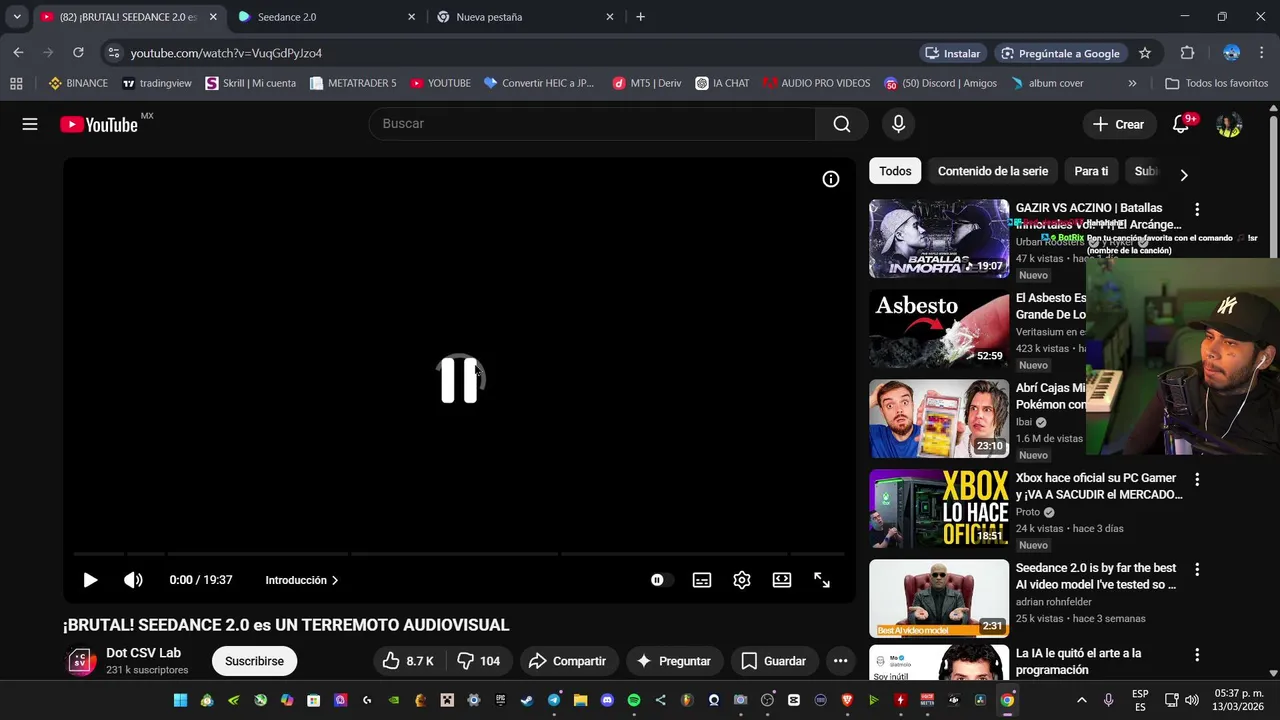
Task: Open options for Seedance 2.0 review video
Action: coord(1197,569)
